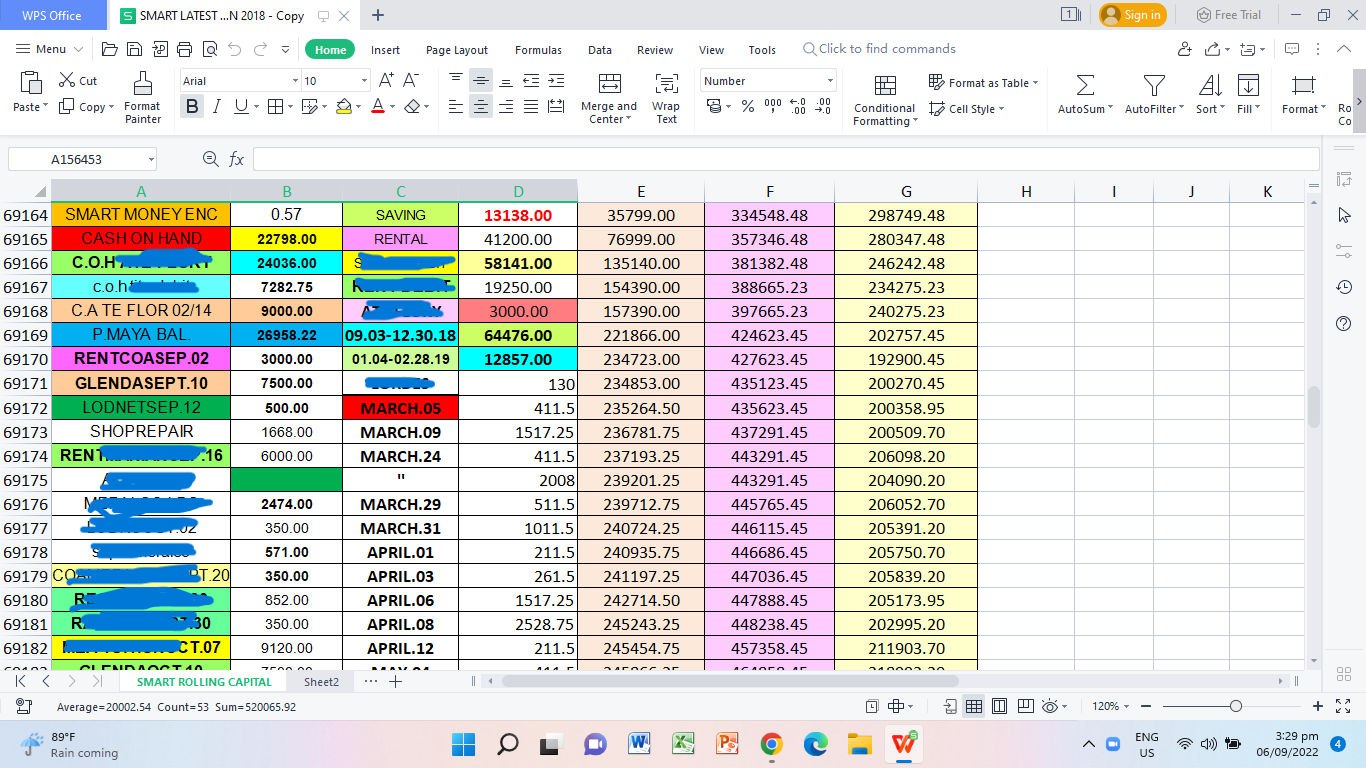Expand the Number format dropdown

(830, 81)
